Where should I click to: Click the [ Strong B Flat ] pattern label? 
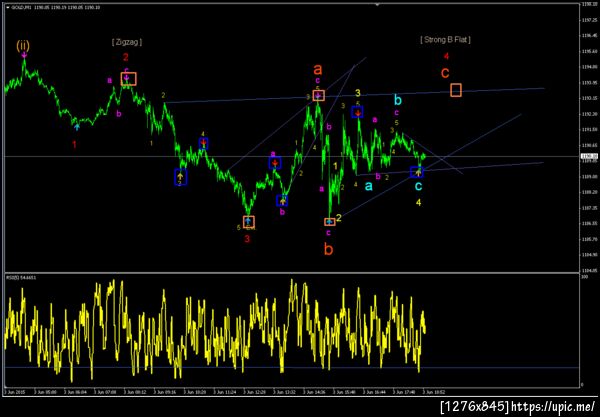tap(445, 39)
